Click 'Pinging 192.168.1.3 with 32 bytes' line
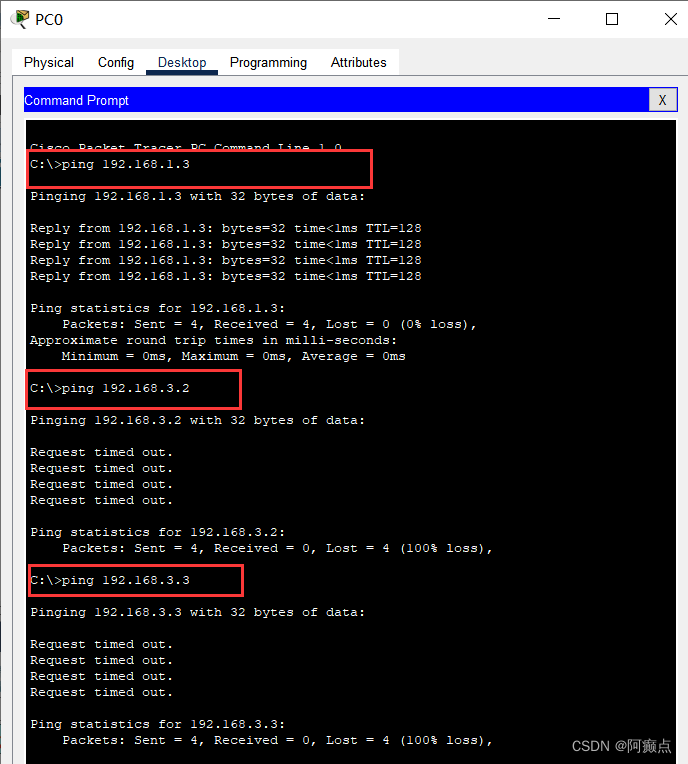The height and width of the screenshot is (764, 688). point(197,196)
